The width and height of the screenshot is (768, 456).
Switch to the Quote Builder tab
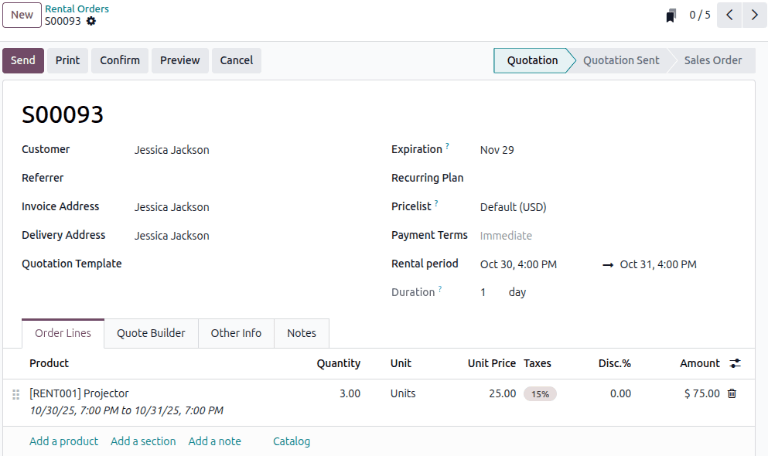[151, 333]
